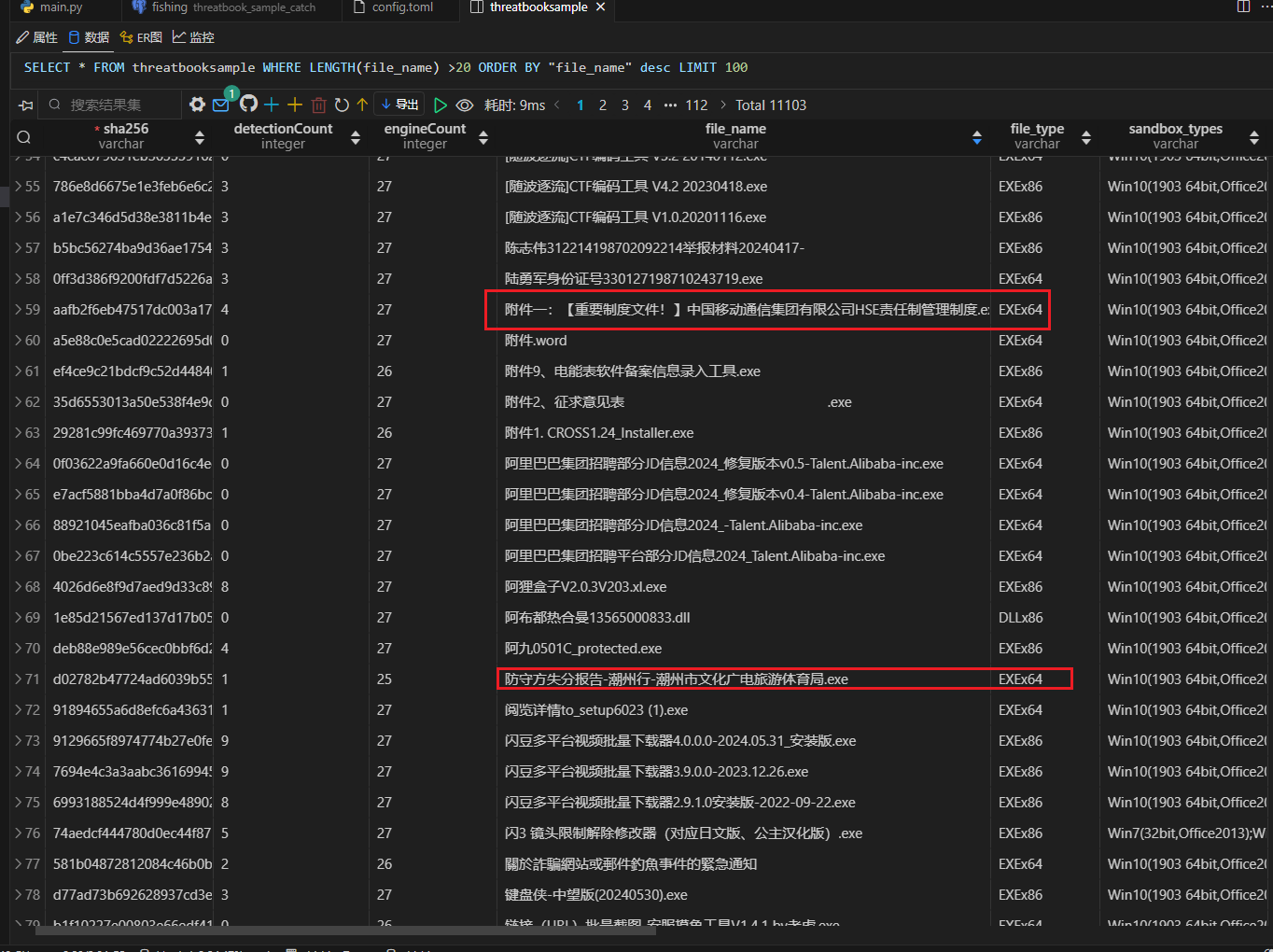Open the 属性 properties view
The width and height of the screenshot is (1273, 952).
(x=37, y=37)
